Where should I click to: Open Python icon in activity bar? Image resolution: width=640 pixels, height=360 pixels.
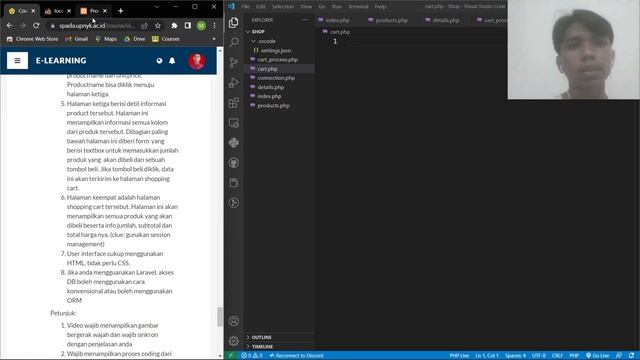233,142
